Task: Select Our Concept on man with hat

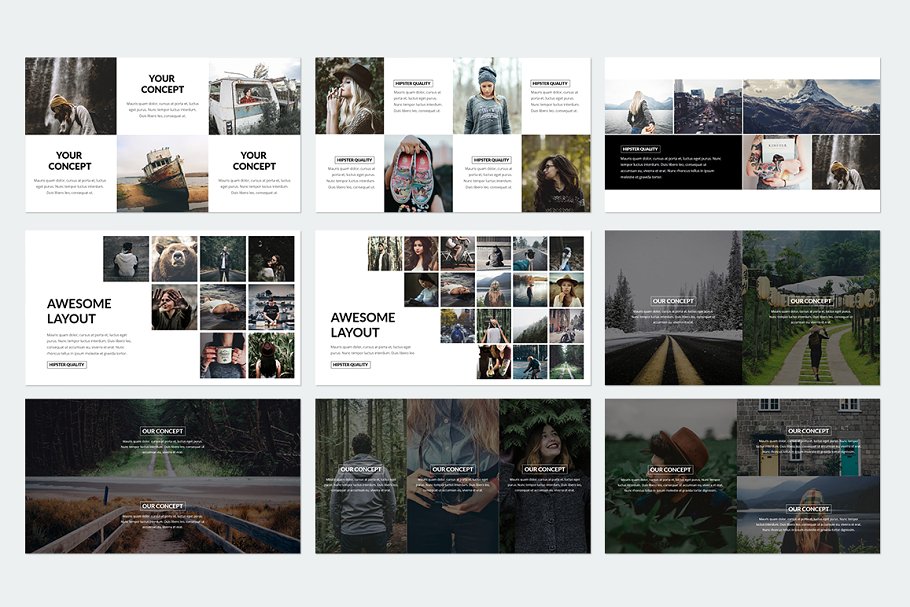Action: 672,470
